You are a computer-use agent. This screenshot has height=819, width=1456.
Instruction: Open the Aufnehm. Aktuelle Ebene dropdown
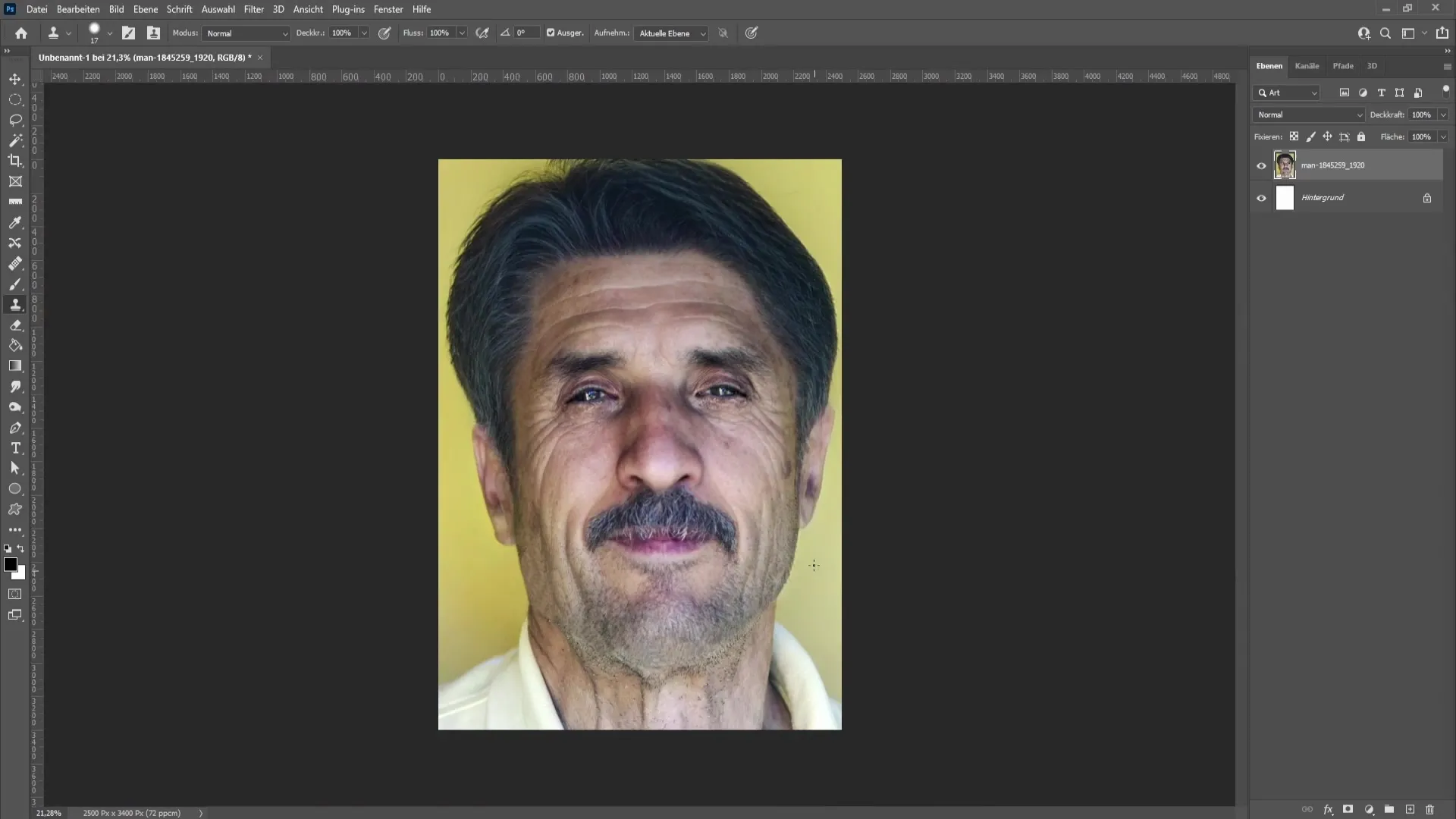[672, 33]
